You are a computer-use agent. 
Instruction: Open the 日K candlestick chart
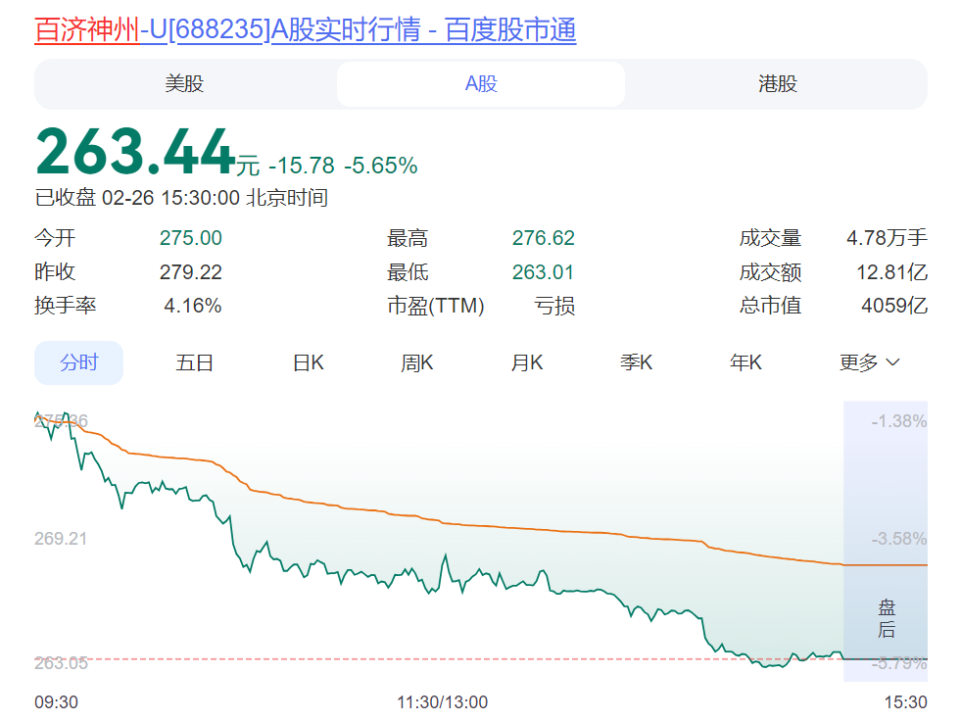click(x=306, y=363)
